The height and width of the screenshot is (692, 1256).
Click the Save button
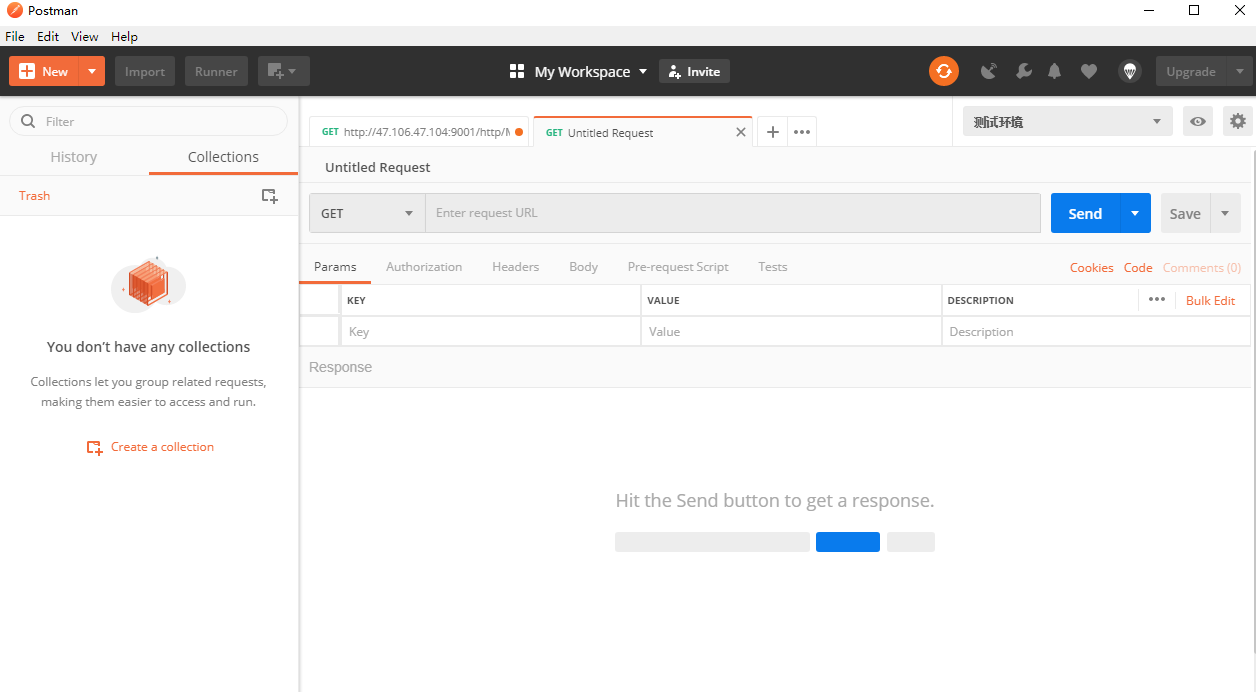[x=1185, y=213]
